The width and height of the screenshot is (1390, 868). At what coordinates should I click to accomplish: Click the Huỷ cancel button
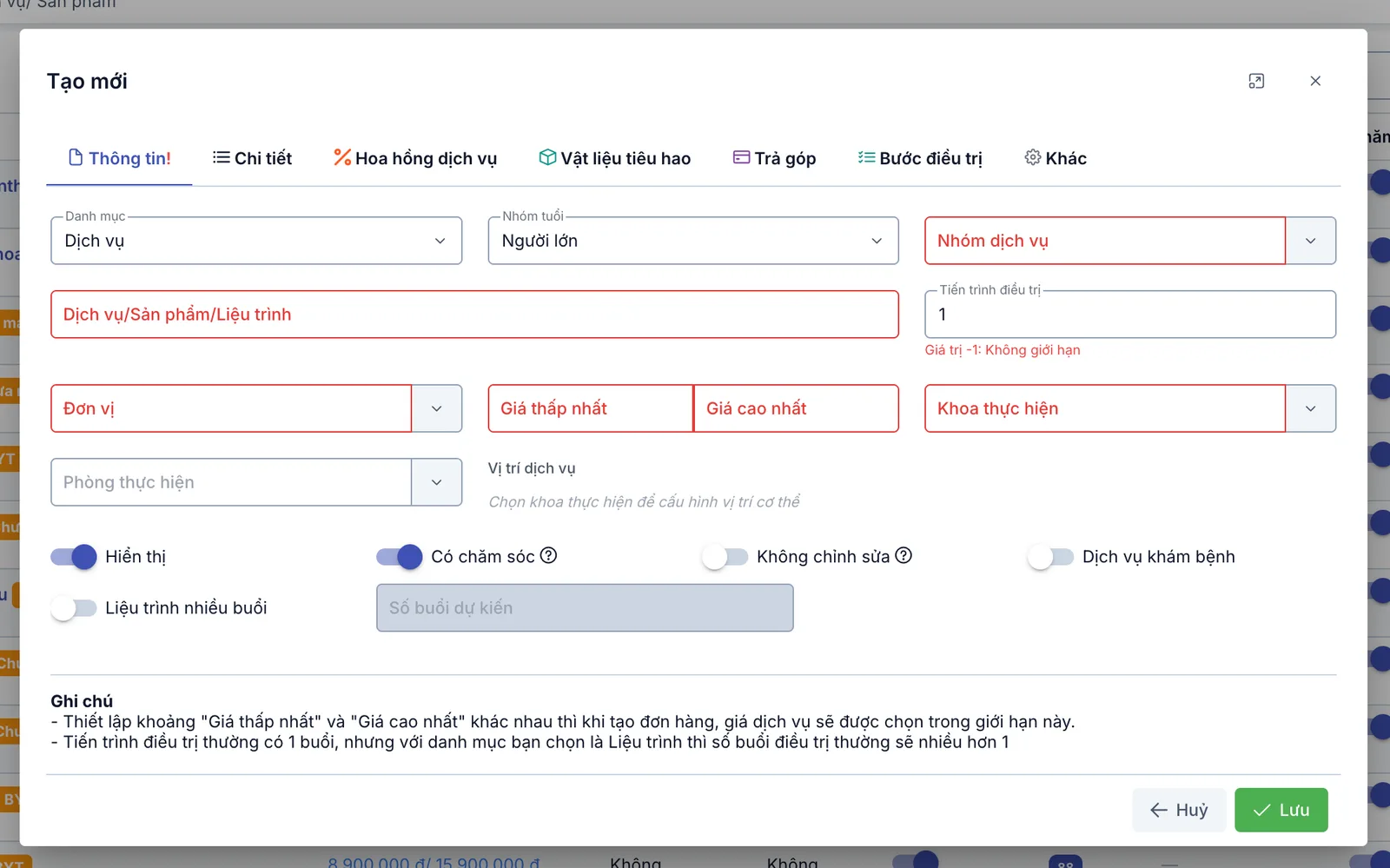(1179, 810)
